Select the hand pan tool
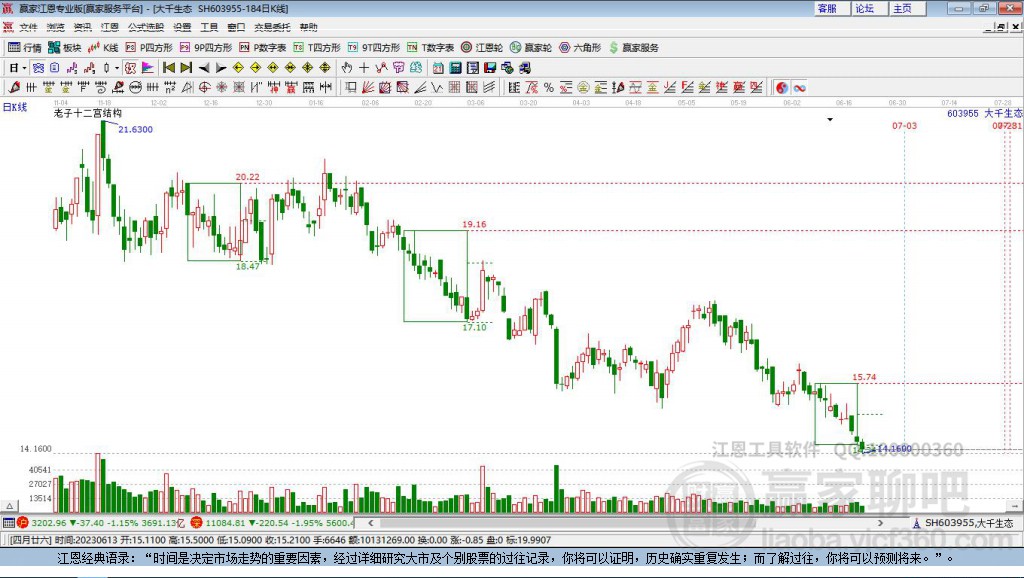Viewport: 1024px width, 578px height. tap(347, 67)
